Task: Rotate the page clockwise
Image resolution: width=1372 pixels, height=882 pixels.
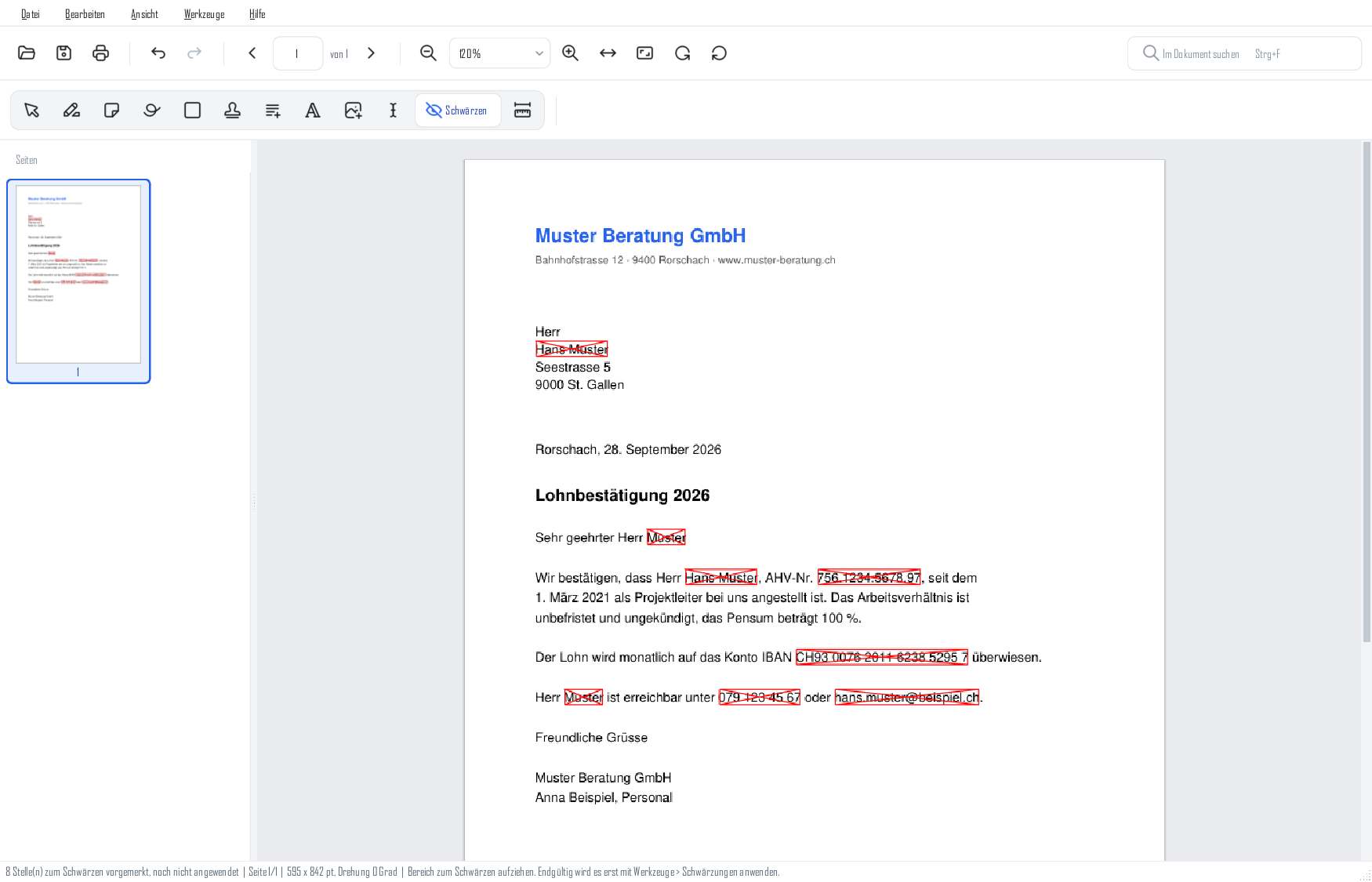Action: tap(682, 53)
